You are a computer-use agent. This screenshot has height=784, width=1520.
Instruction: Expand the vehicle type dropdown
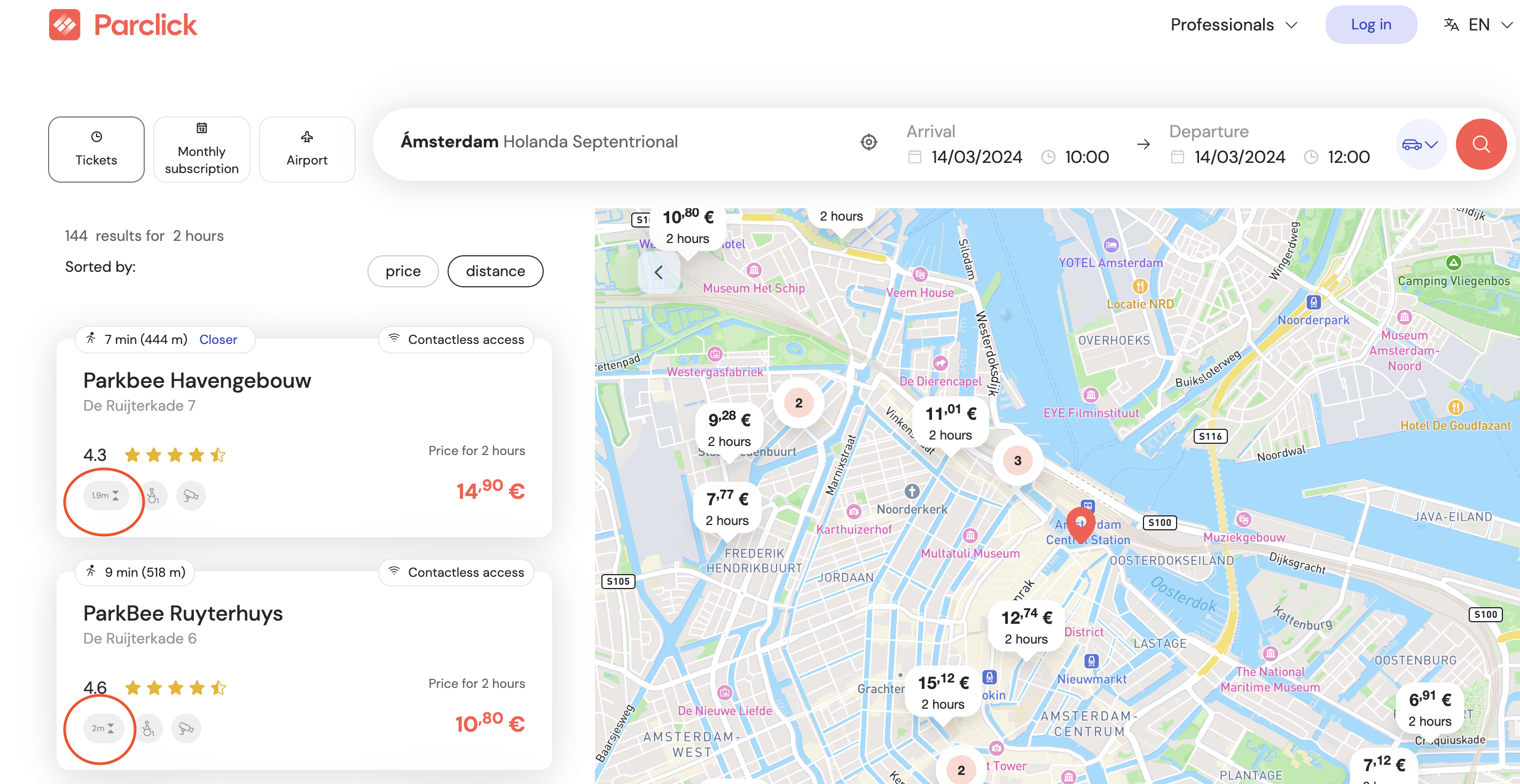[x=1420, y=145]
